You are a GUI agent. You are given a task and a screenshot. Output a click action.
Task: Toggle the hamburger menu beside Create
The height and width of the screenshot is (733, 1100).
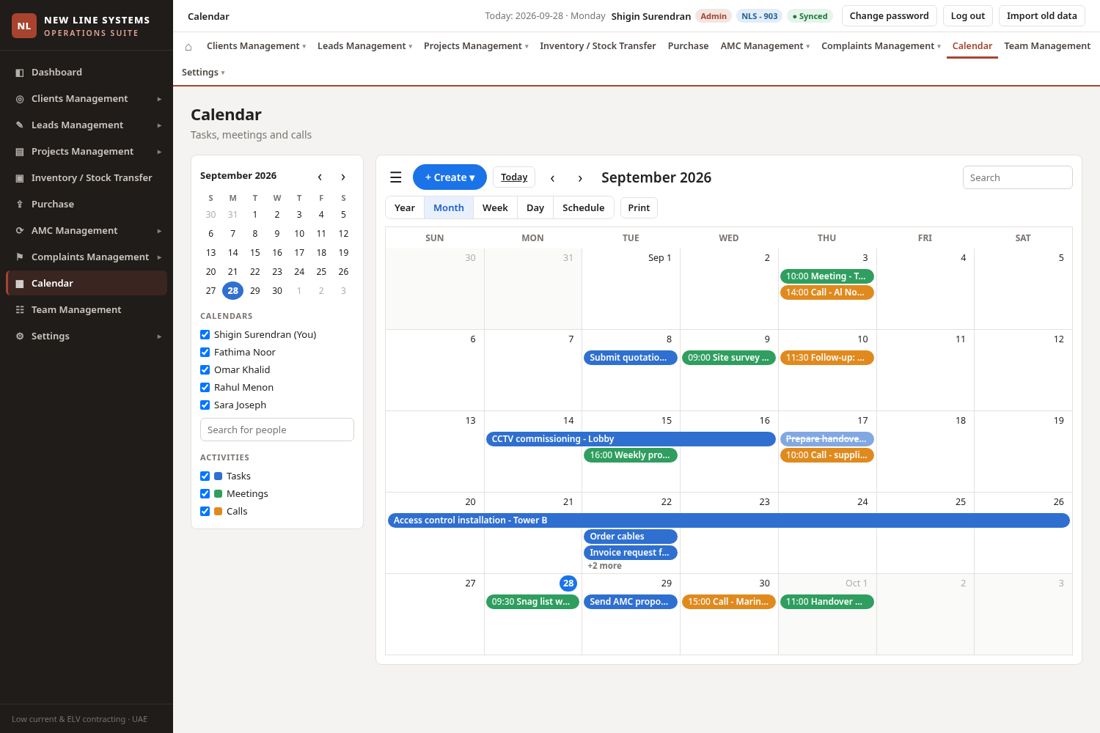(396, 177)
